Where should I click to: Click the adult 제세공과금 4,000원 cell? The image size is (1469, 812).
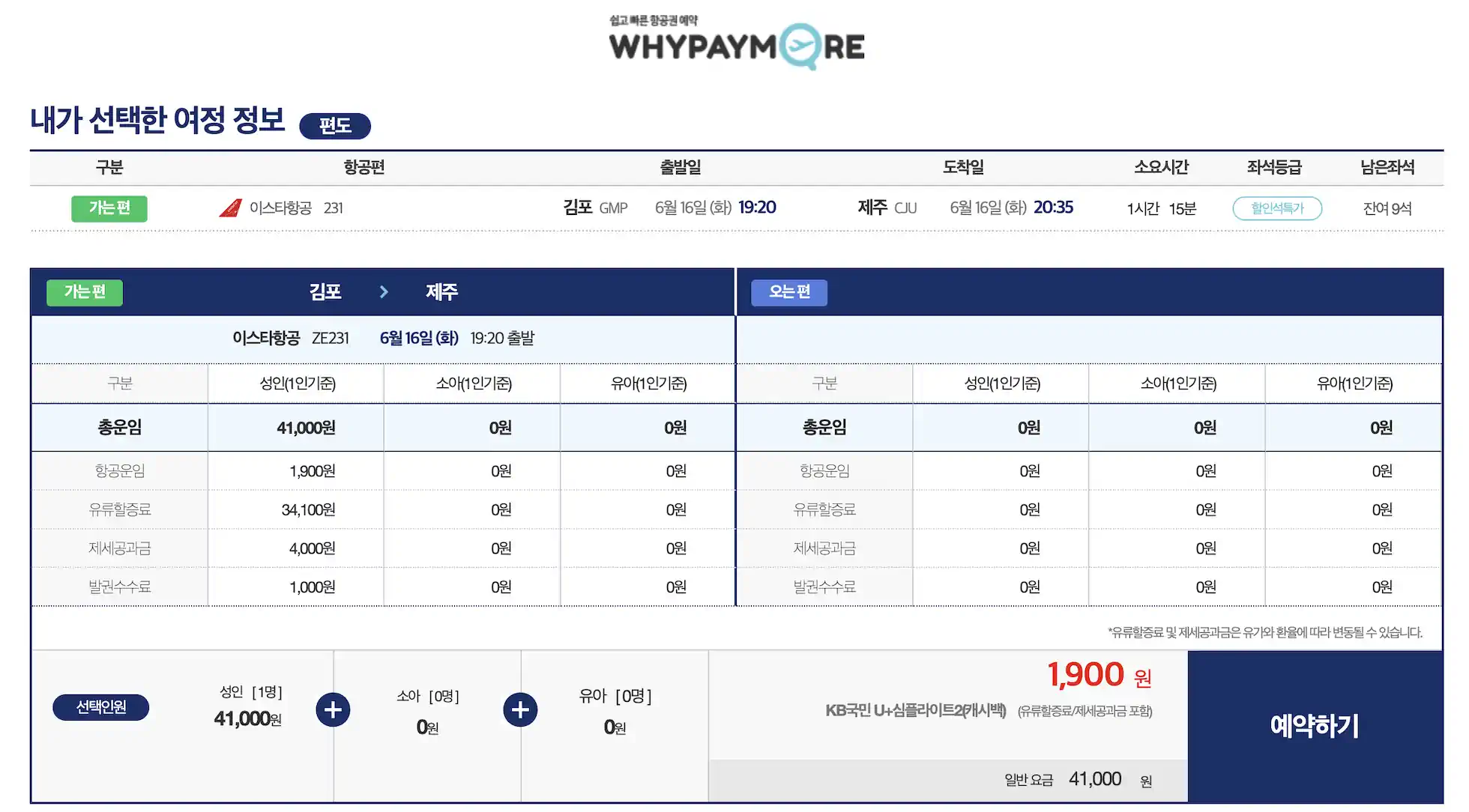tap(295, 548)
